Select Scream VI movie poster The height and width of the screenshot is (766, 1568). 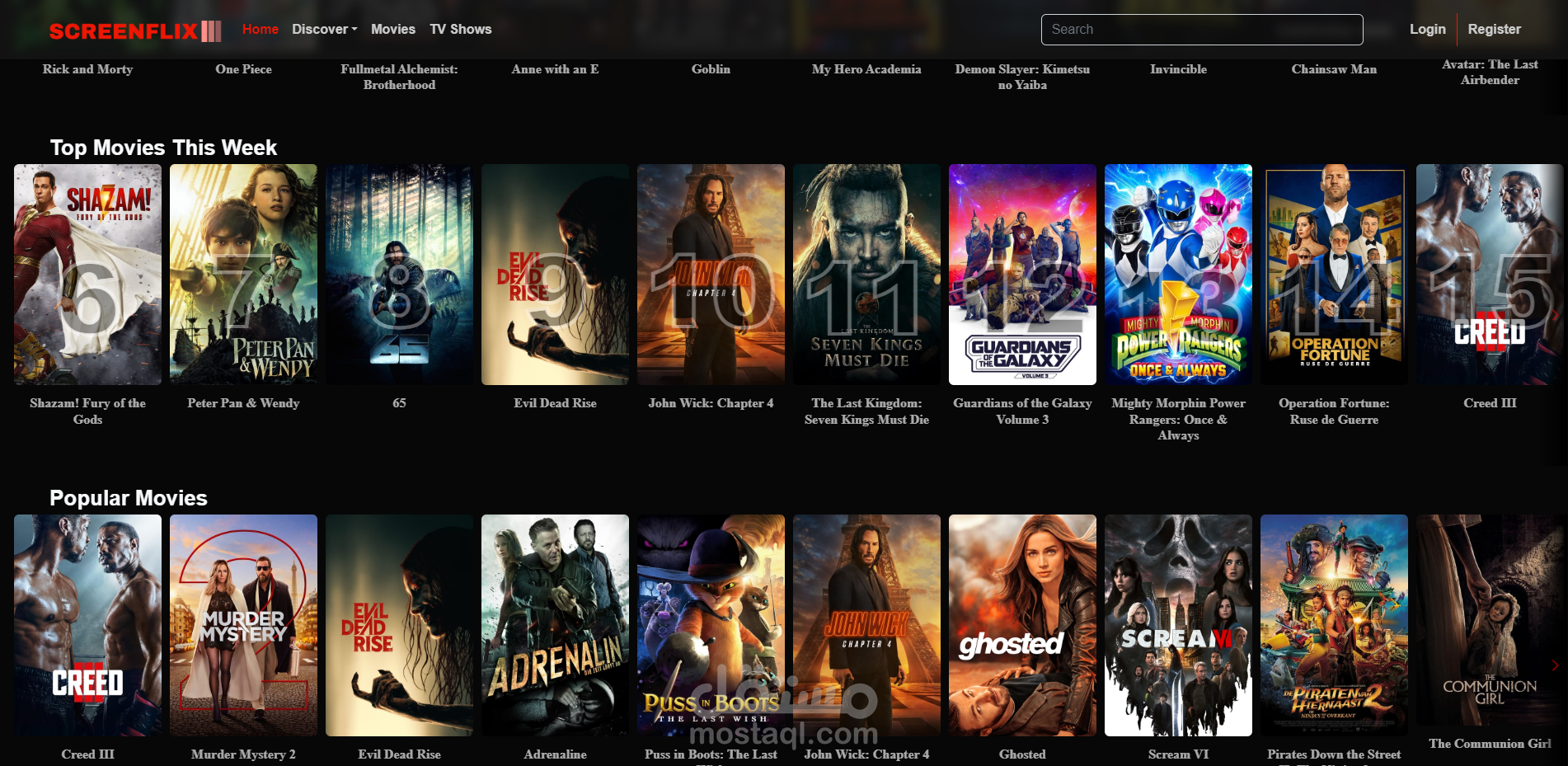[x=1178, y=625]
